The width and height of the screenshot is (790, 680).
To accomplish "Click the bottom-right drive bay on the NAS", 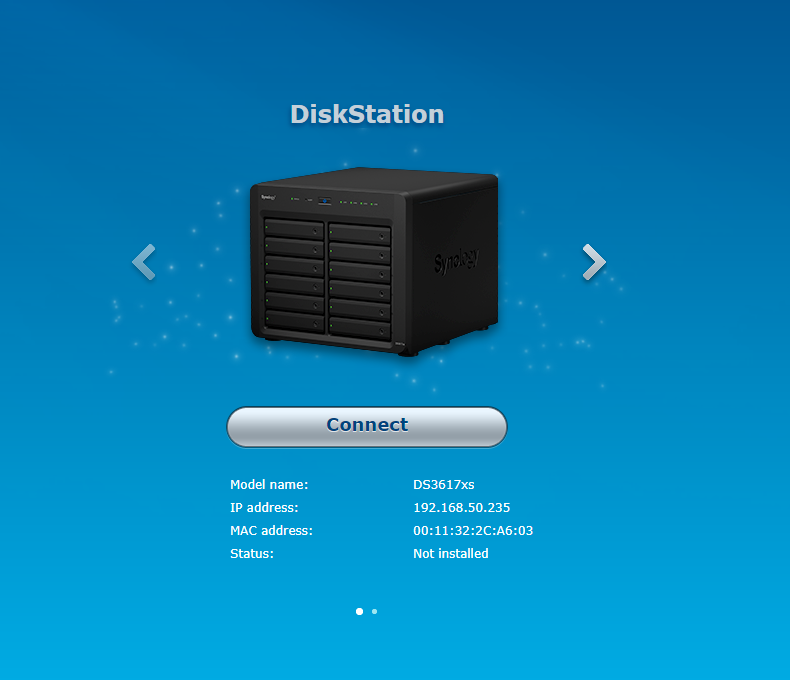I will click(359, 327).
